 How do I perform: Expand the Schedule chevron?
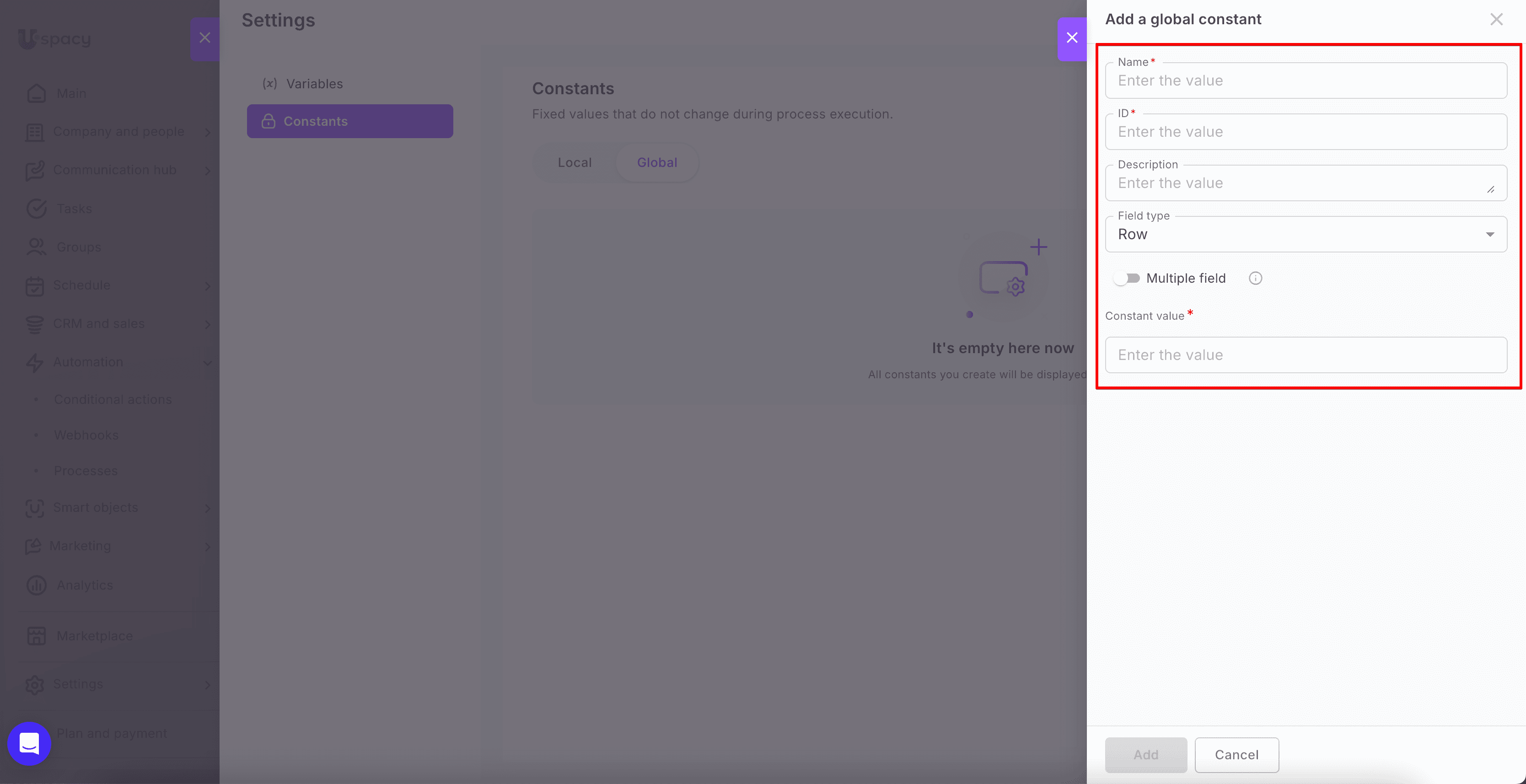(208, 286)
